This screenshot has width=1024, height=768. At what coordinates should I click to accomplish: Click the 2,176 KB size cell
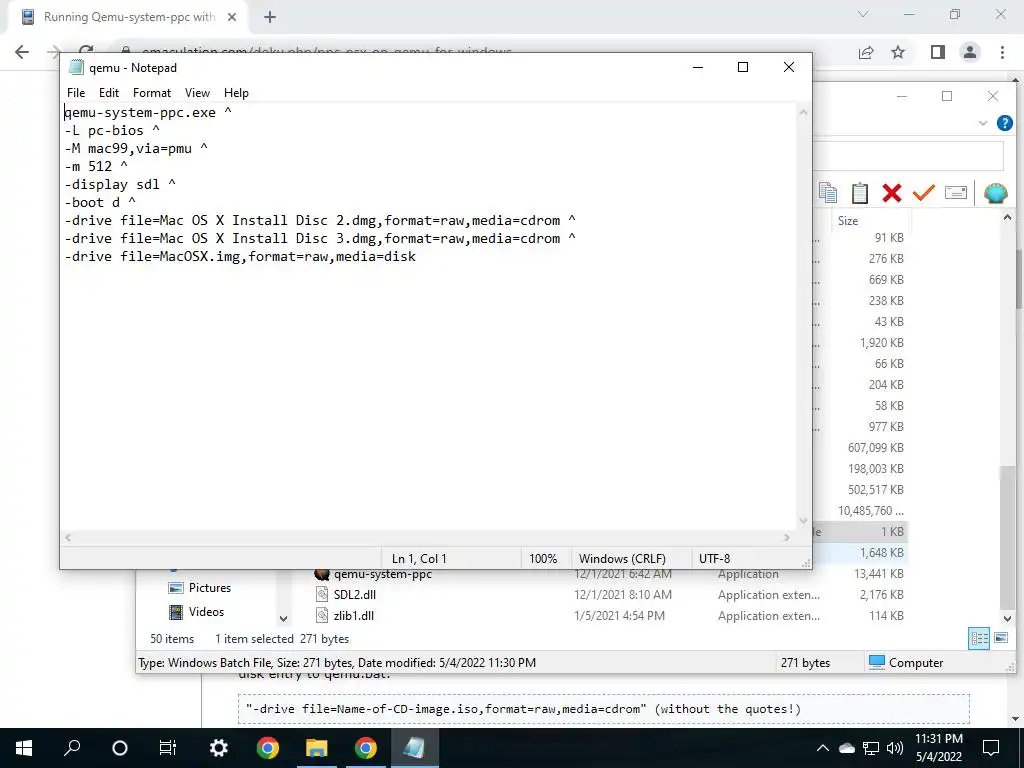(x=882, y=595)
